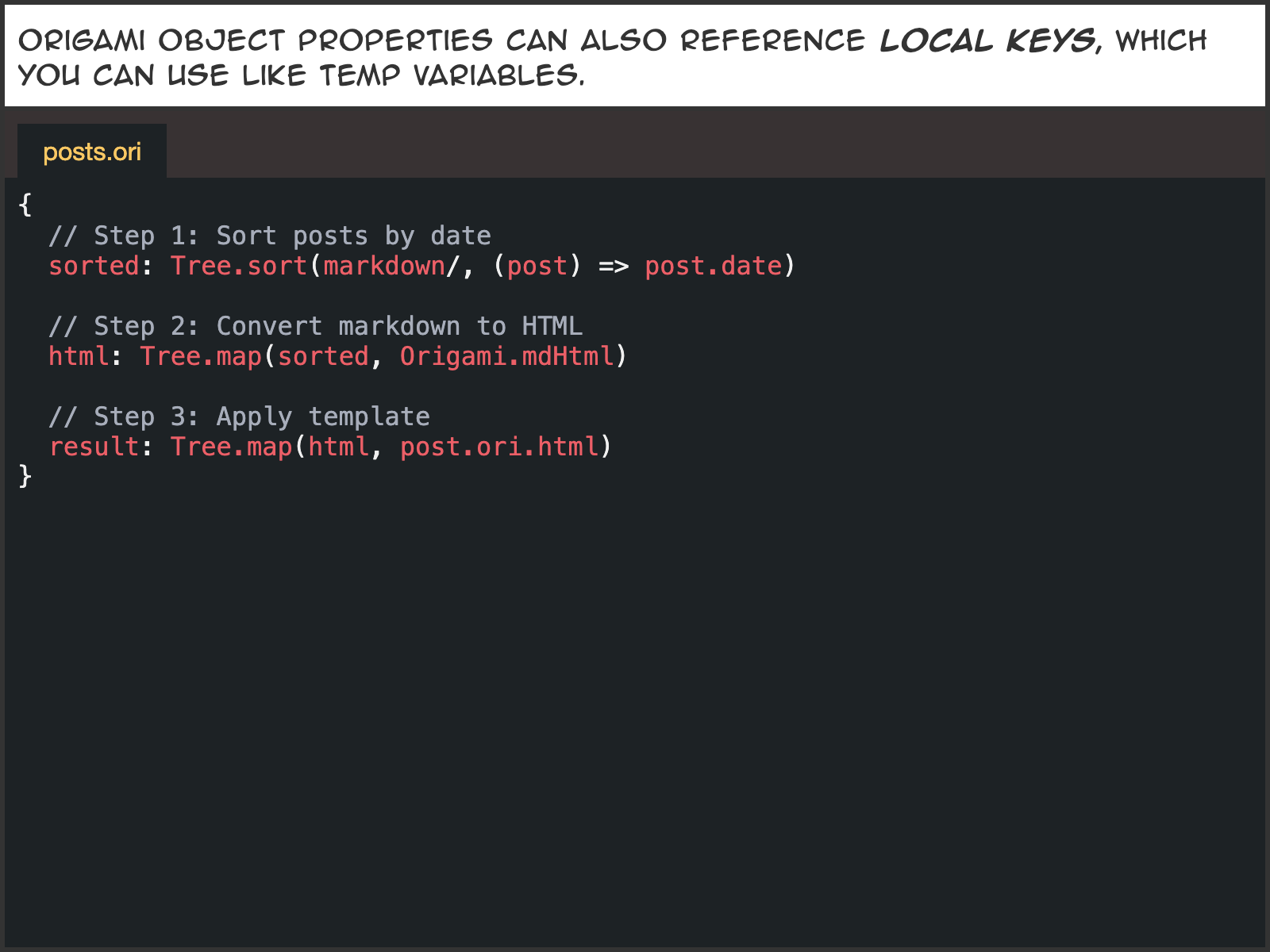This screenshot has width=1270, height=952.
Task: Click the 'sorted' argument inside Tree.map
Action: pyautogui.click(x=323, y=356)
